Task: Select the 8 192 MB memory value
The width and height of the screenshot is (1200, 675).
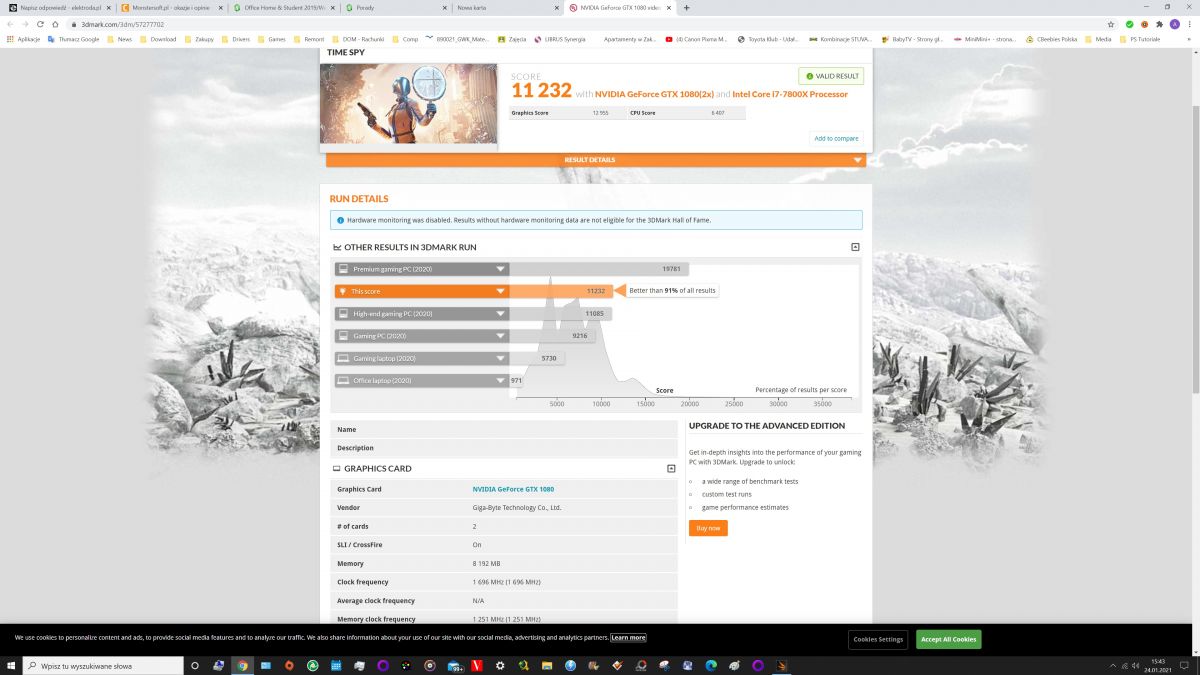Action: tap(486, 564)
